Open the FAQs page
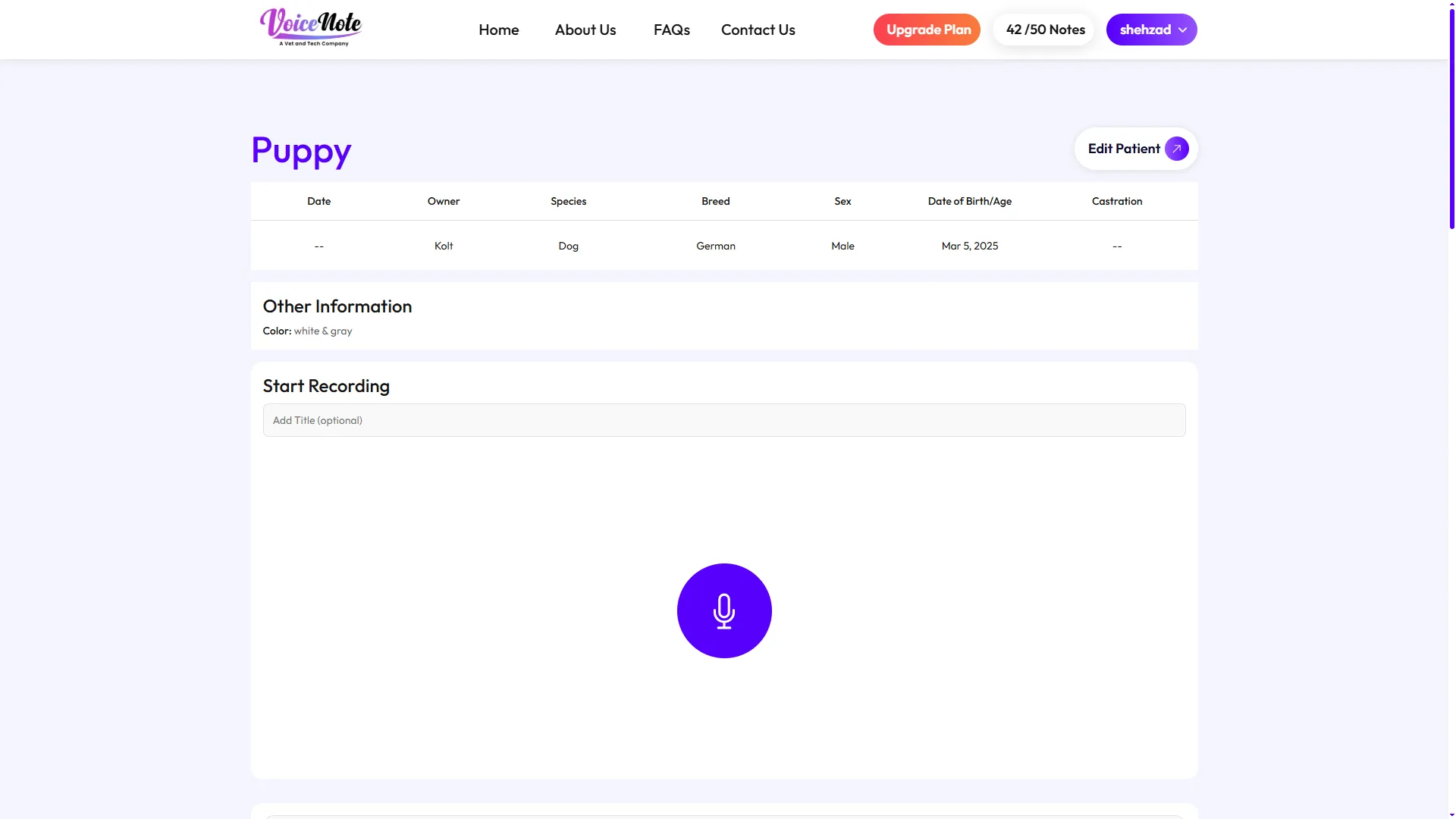1456x819 pixels. tap(672, 30)
